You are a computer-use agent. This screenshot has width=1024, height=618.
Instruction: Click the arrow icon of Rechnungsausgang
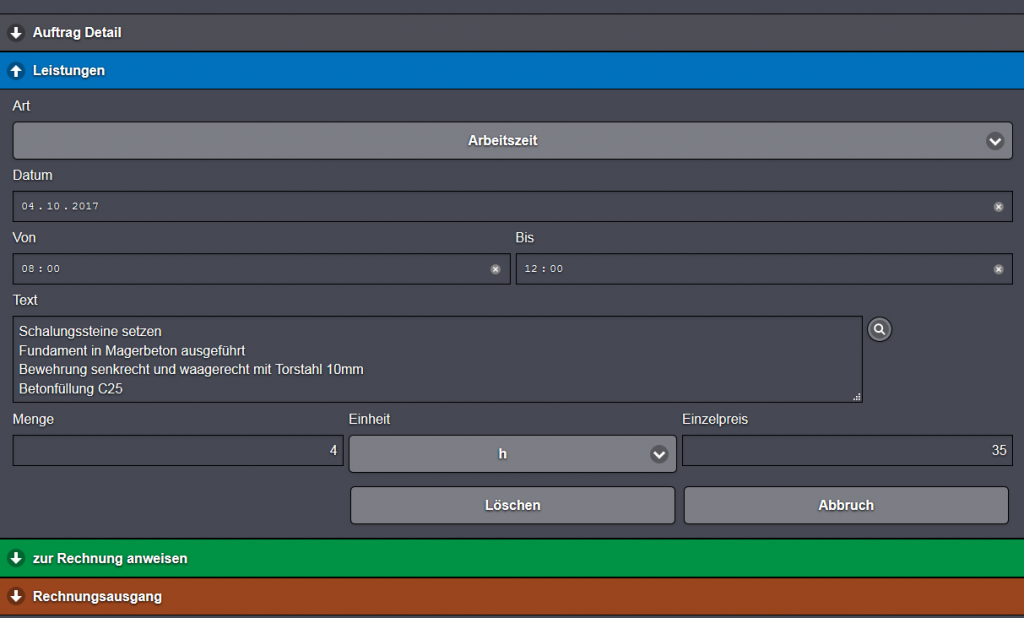[16, 596]
